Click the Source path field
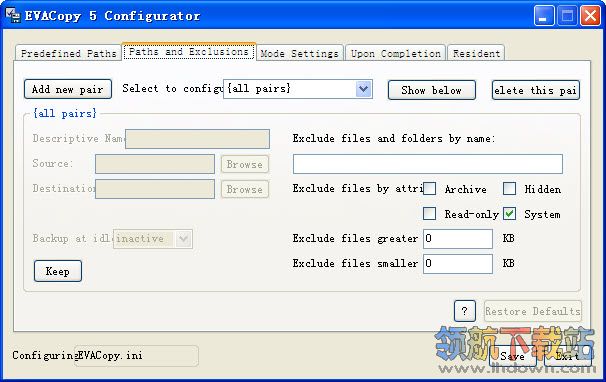The width and height of the screenshot is (606, 382). pyautogui.click(x=155, y=164)
